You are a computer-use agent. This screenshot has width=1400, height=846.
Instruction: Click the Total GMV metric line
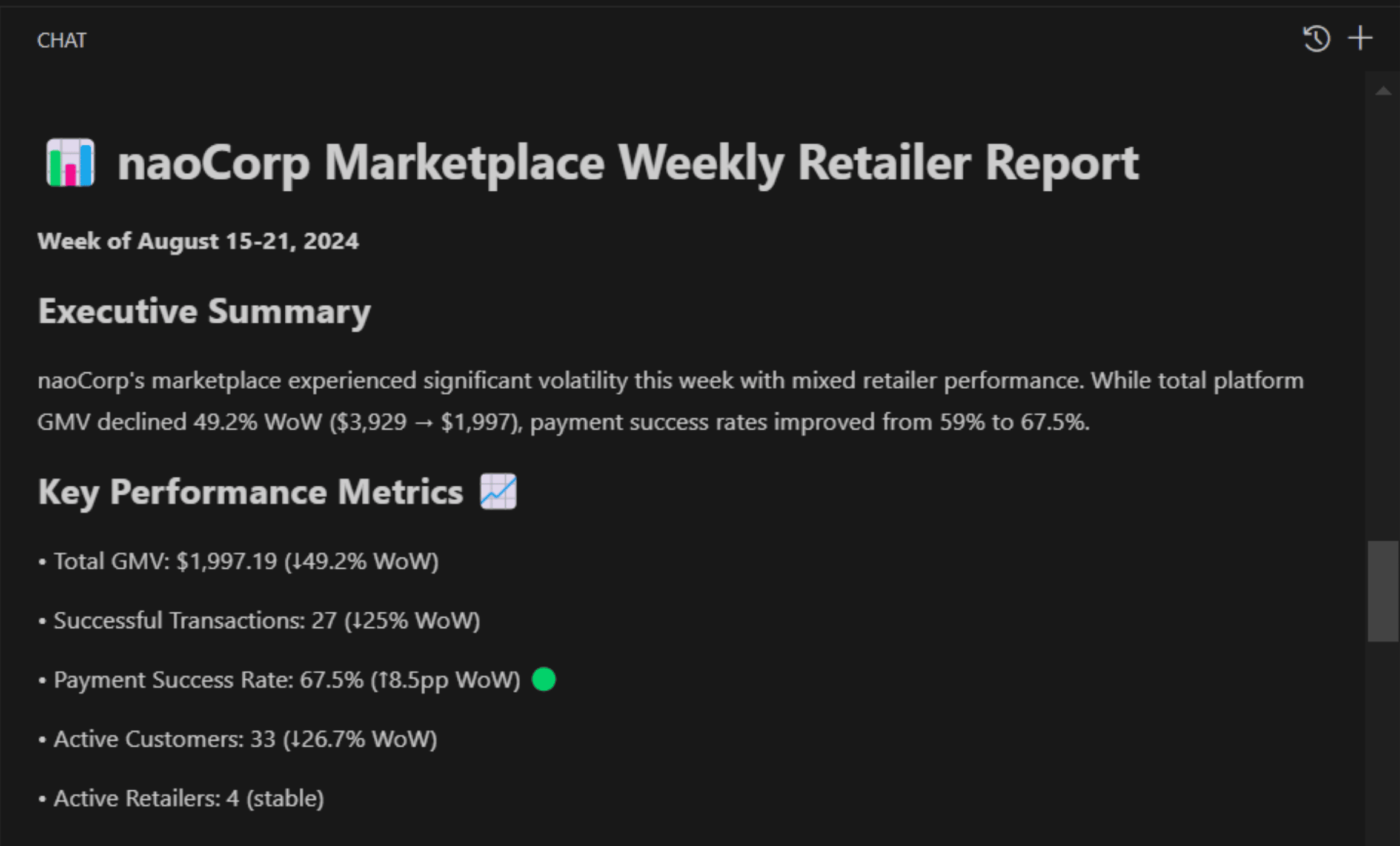tap(245, 561)
